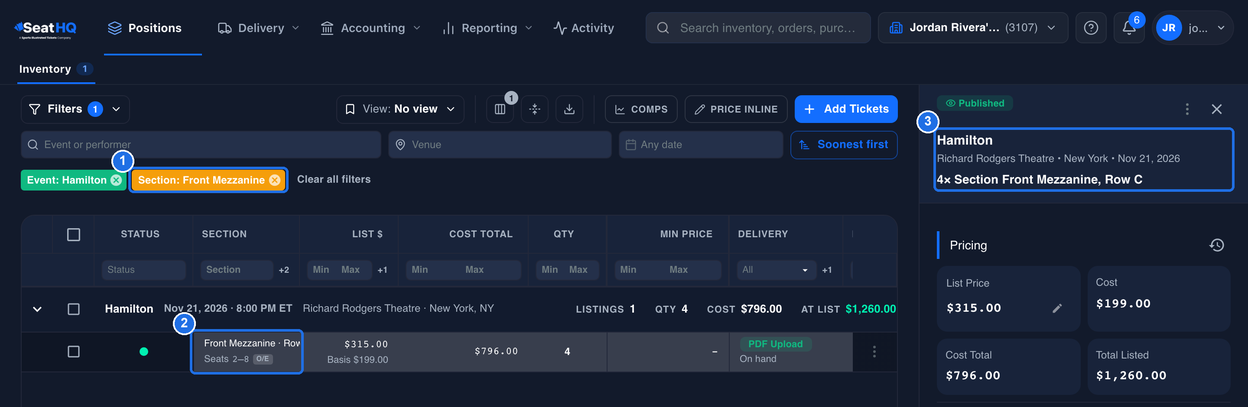This screenshot has width=1248, height=407.
Task: Click the Any date filter field
Action: tap(701, 144)
